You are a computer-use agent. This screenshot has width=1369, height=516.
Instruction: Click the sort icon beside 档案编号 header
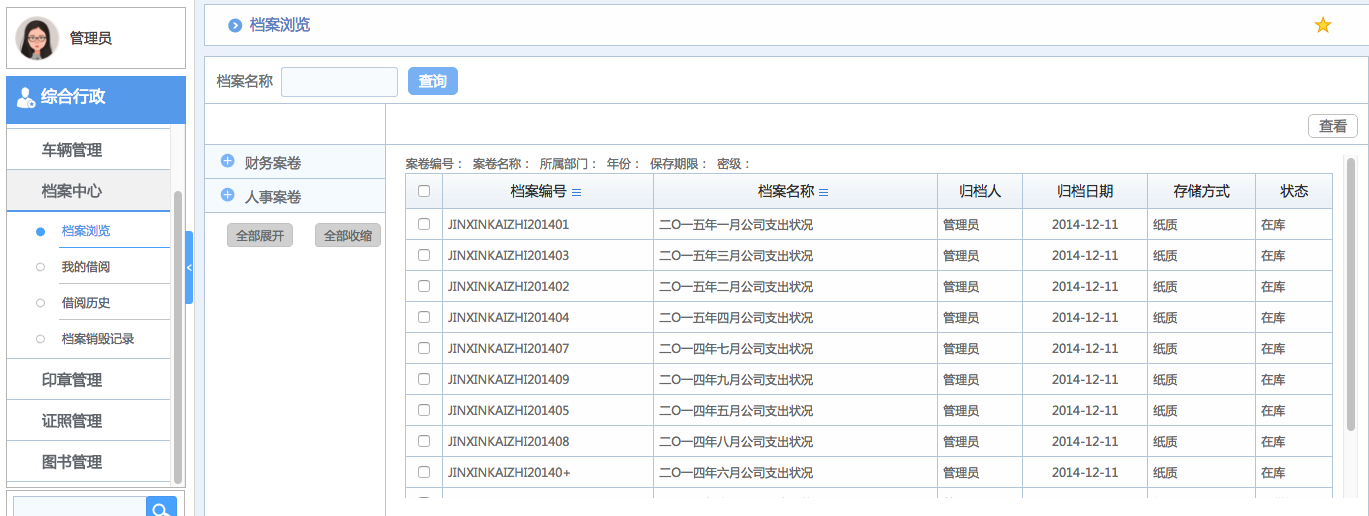pos(576,192)
